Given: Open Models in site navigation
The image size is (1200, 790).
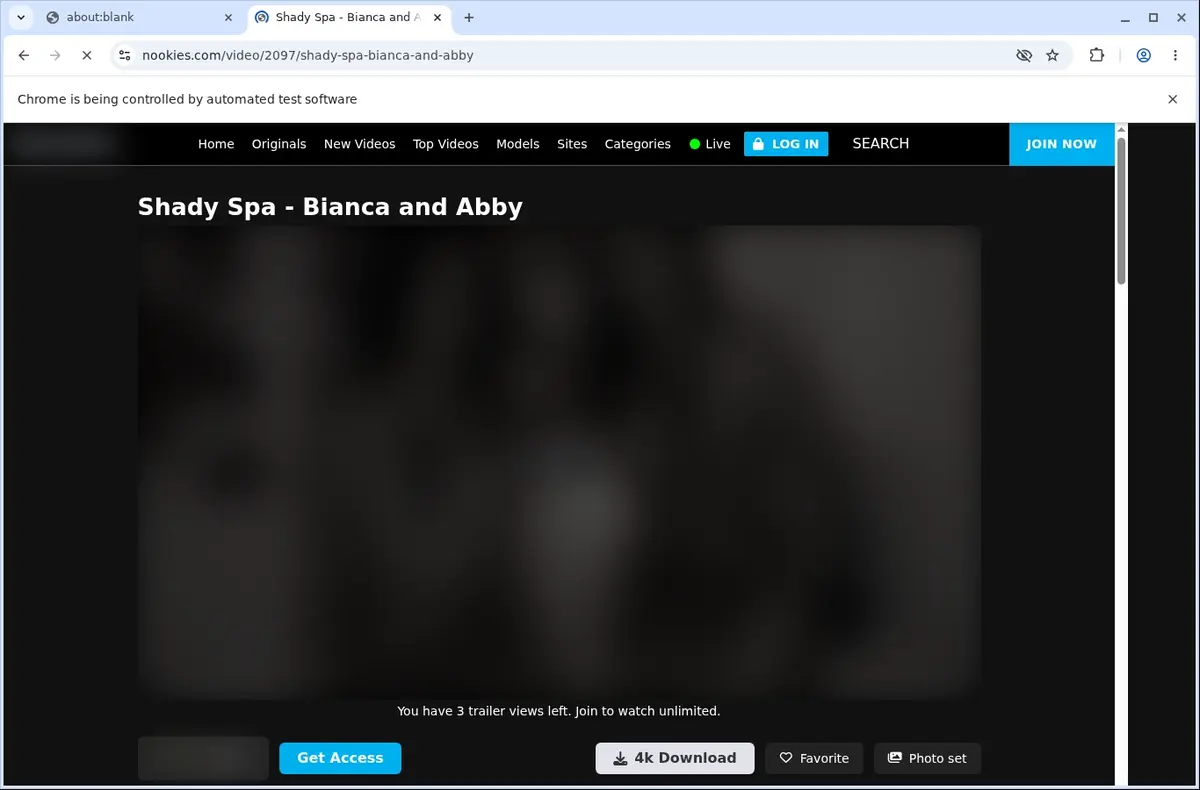Looking at the screenshot, I should [518, 144].
